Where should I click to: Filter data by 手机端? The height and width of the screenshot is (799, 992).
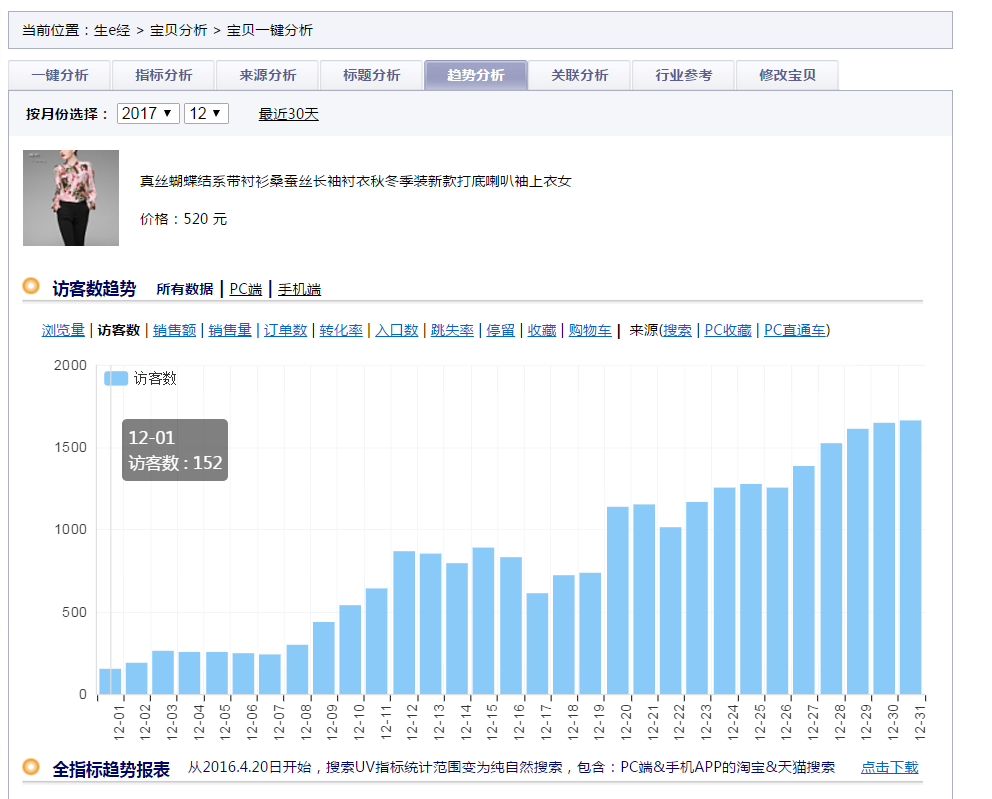click(299, 289)
